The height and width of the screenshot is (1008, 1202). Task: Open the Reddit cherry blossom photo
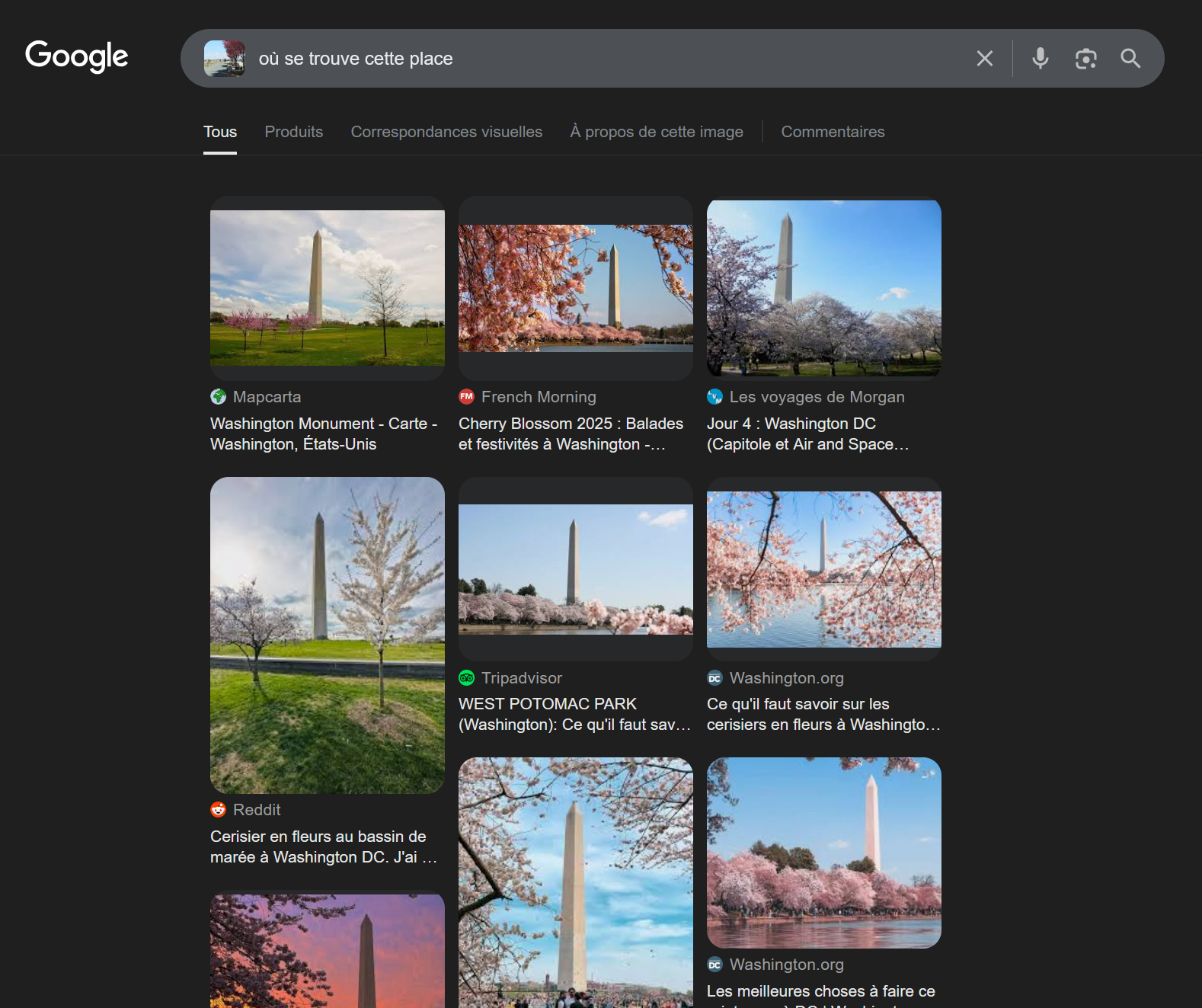327,635
